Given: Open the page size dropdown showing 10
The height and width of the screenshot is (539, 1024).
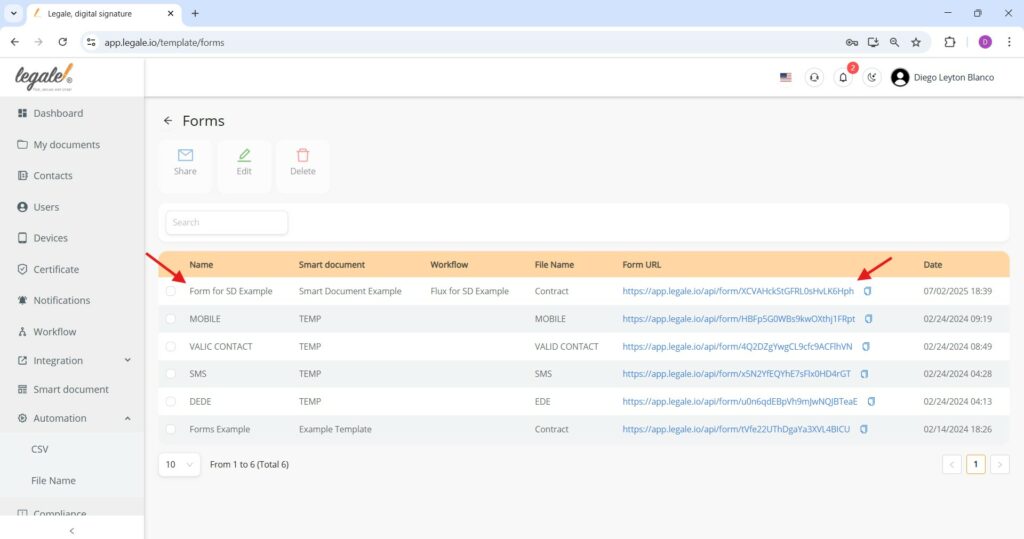Looking at the screenshot, I should click(179, 465).
